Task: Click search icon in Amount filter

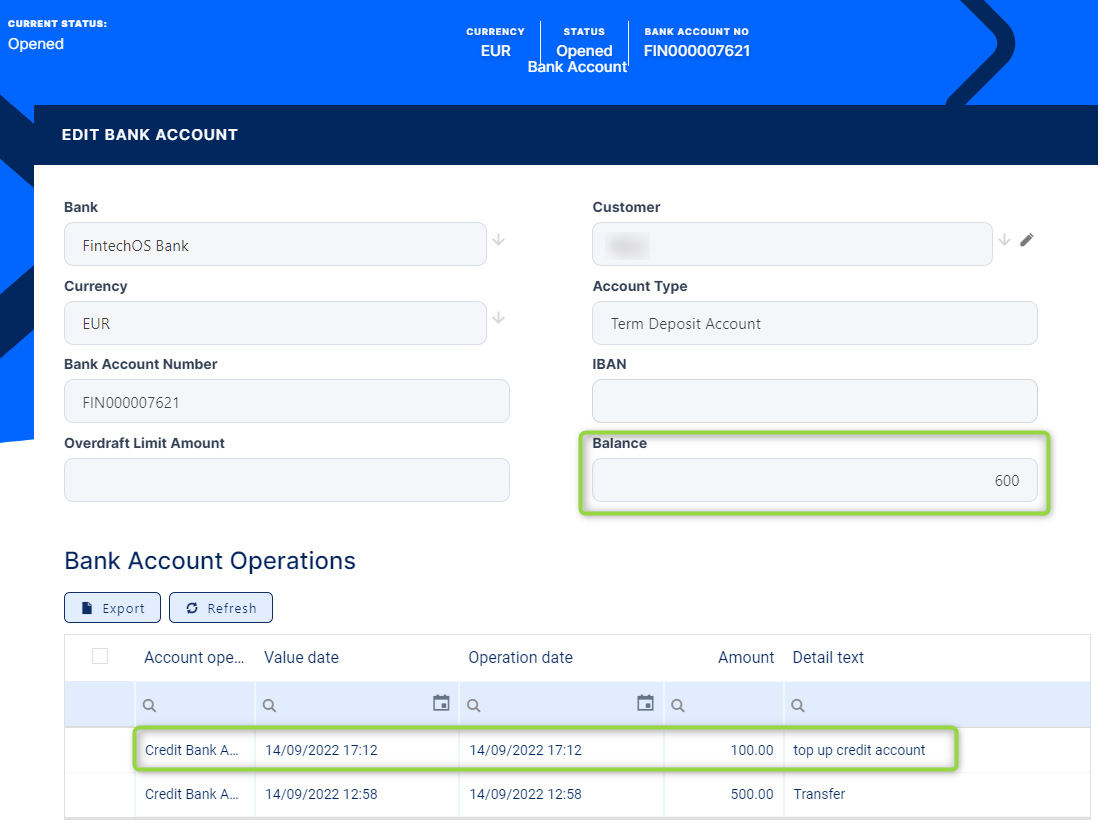Action: click(x=677, y=705)
